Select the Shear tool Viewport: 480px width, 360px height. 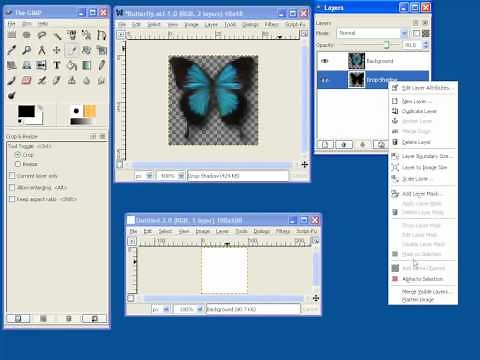coord(12,65)
